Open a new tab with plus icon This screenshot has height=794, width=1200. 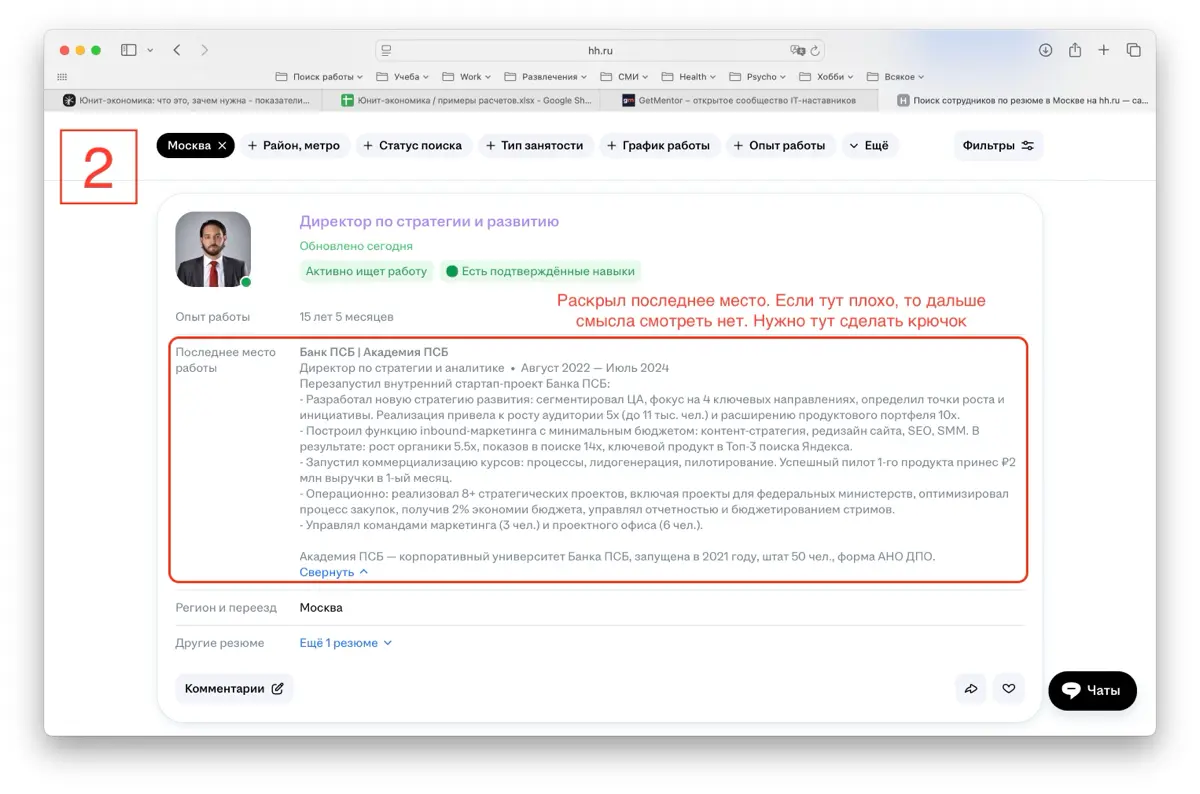[1104, 50]
